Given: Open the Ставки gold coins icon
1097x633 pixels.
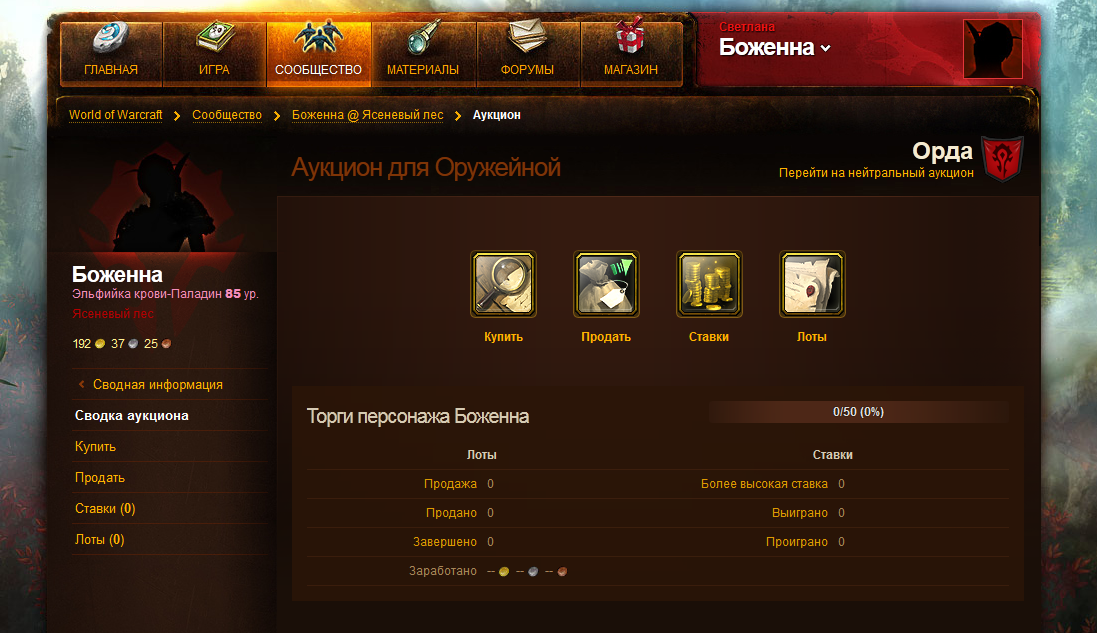Looking at the screenshot, I should pyautogui.click(x=709, y=284).
